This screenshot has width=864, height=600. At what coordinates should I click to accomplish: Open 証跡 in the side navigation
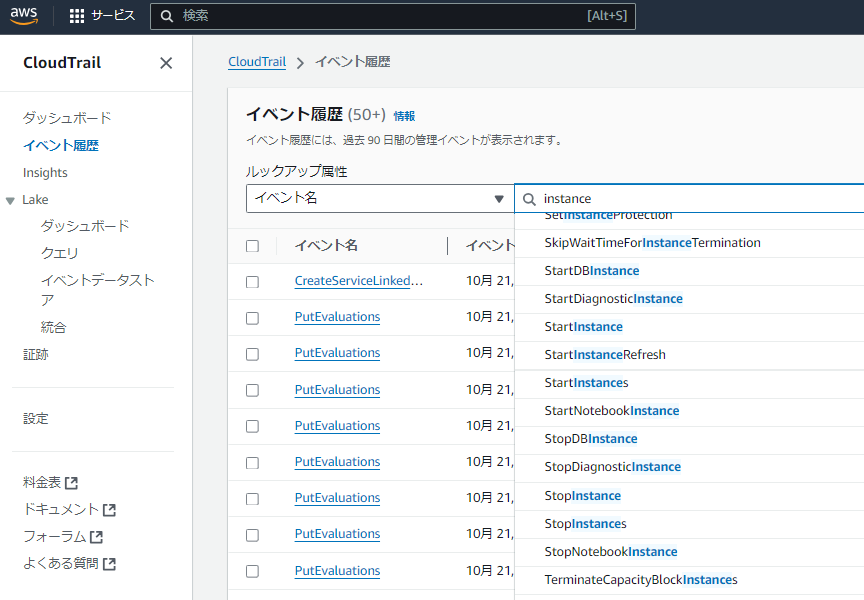[x=36, y=354]
